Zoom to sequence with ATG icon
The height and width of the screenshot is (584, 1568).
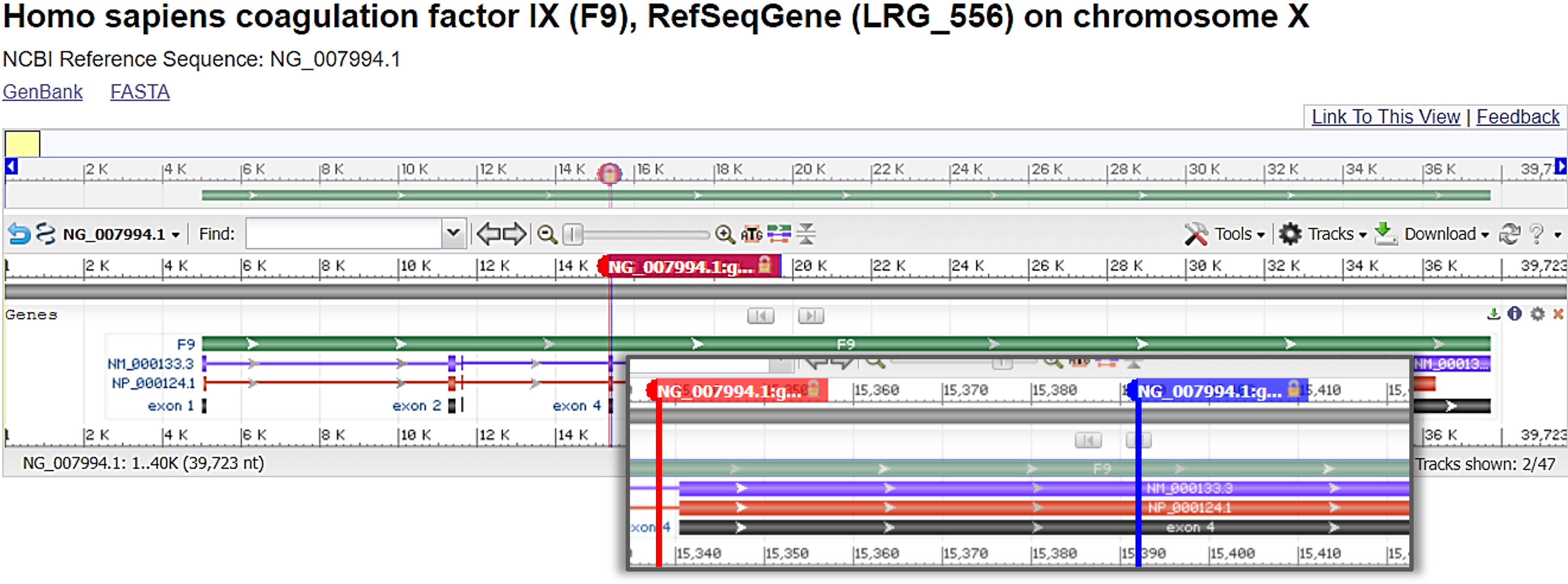[x=751, y=235]
